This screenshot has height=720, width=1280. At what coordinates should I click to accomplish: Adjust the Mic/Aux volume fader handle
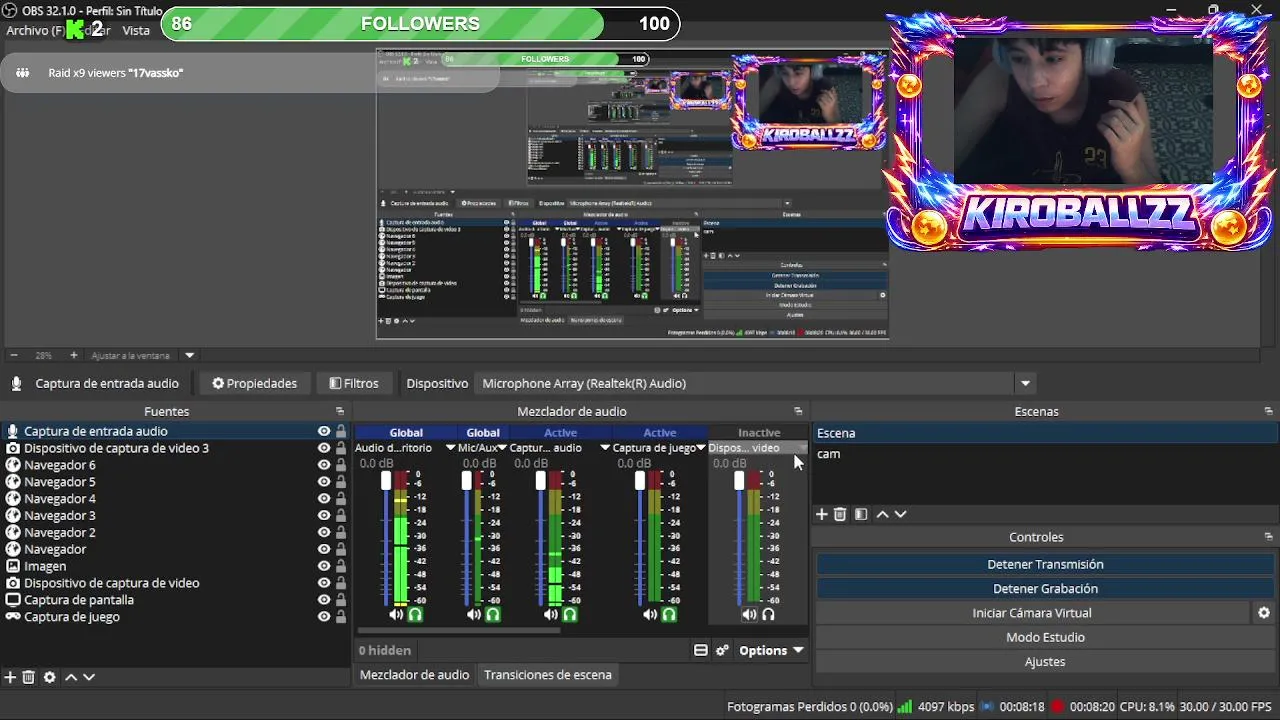click(x=466, y=481)
